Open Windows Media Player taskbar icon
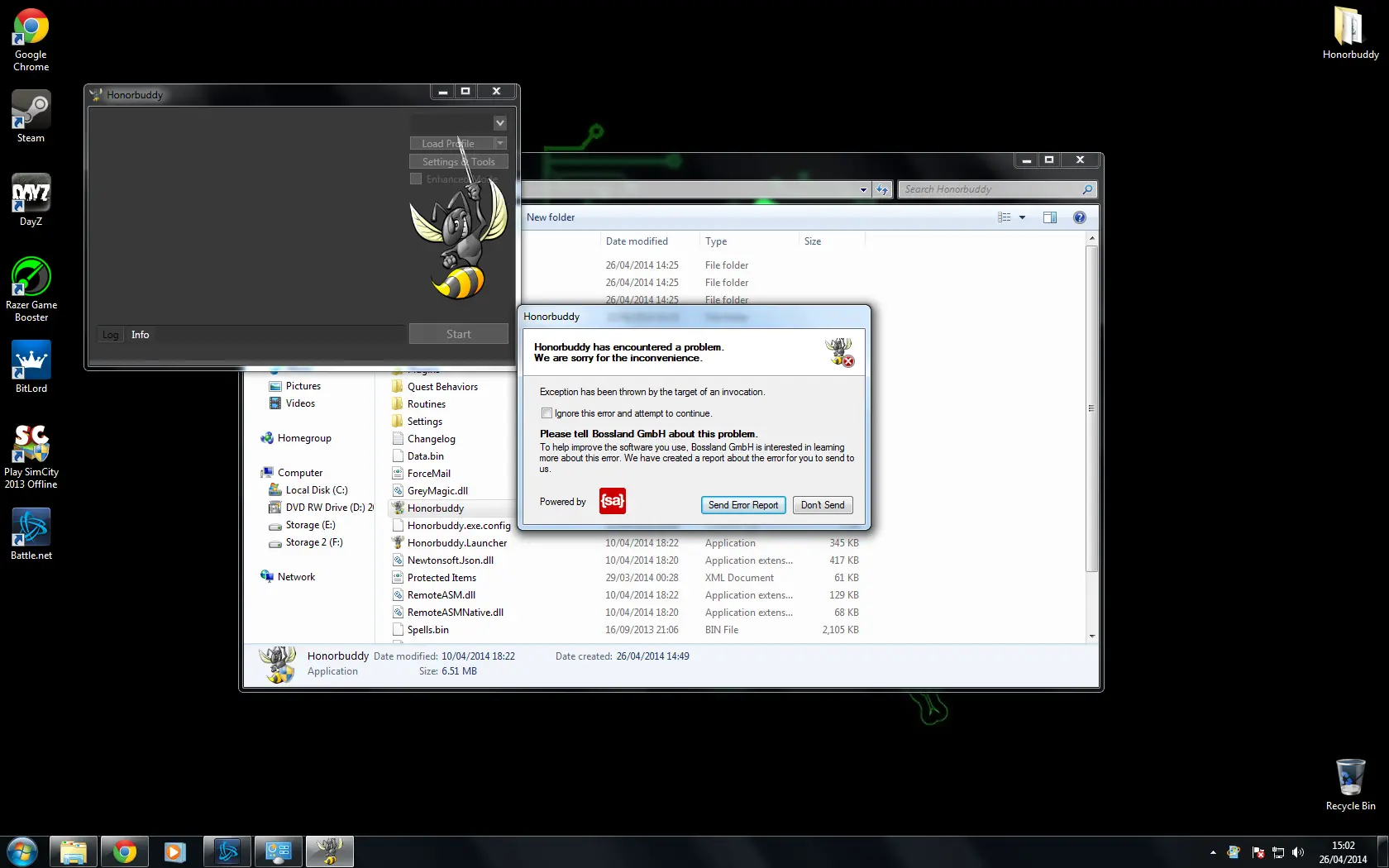The image size is (1389, 868). (175, 851)
